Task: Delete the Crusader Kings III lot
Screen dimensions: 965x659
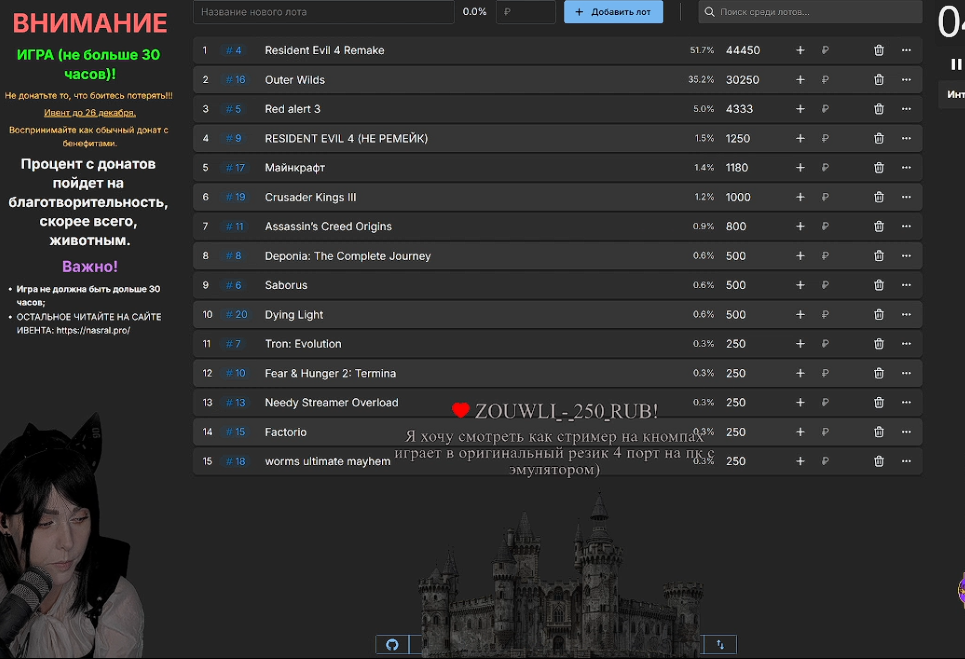Action: [x=879, y=198]
